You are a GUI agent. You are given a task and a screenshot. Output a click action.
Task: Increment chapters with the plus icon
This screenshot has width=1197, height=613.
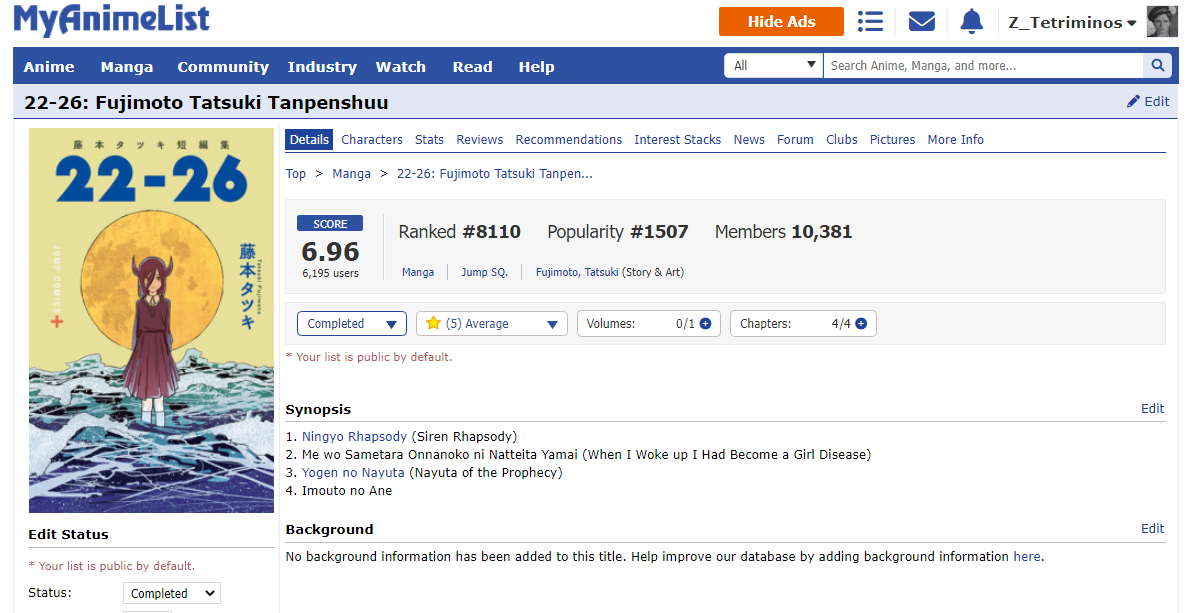coord(861,324)
